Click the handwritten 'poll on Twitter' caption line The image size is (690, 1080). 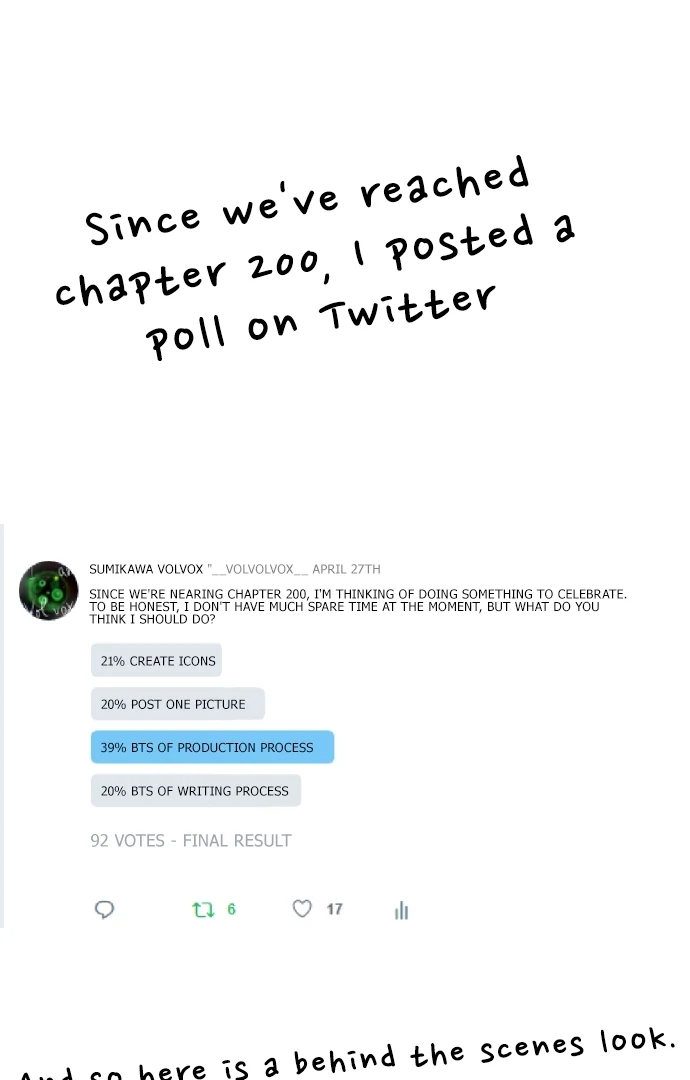tap(320, 318)
